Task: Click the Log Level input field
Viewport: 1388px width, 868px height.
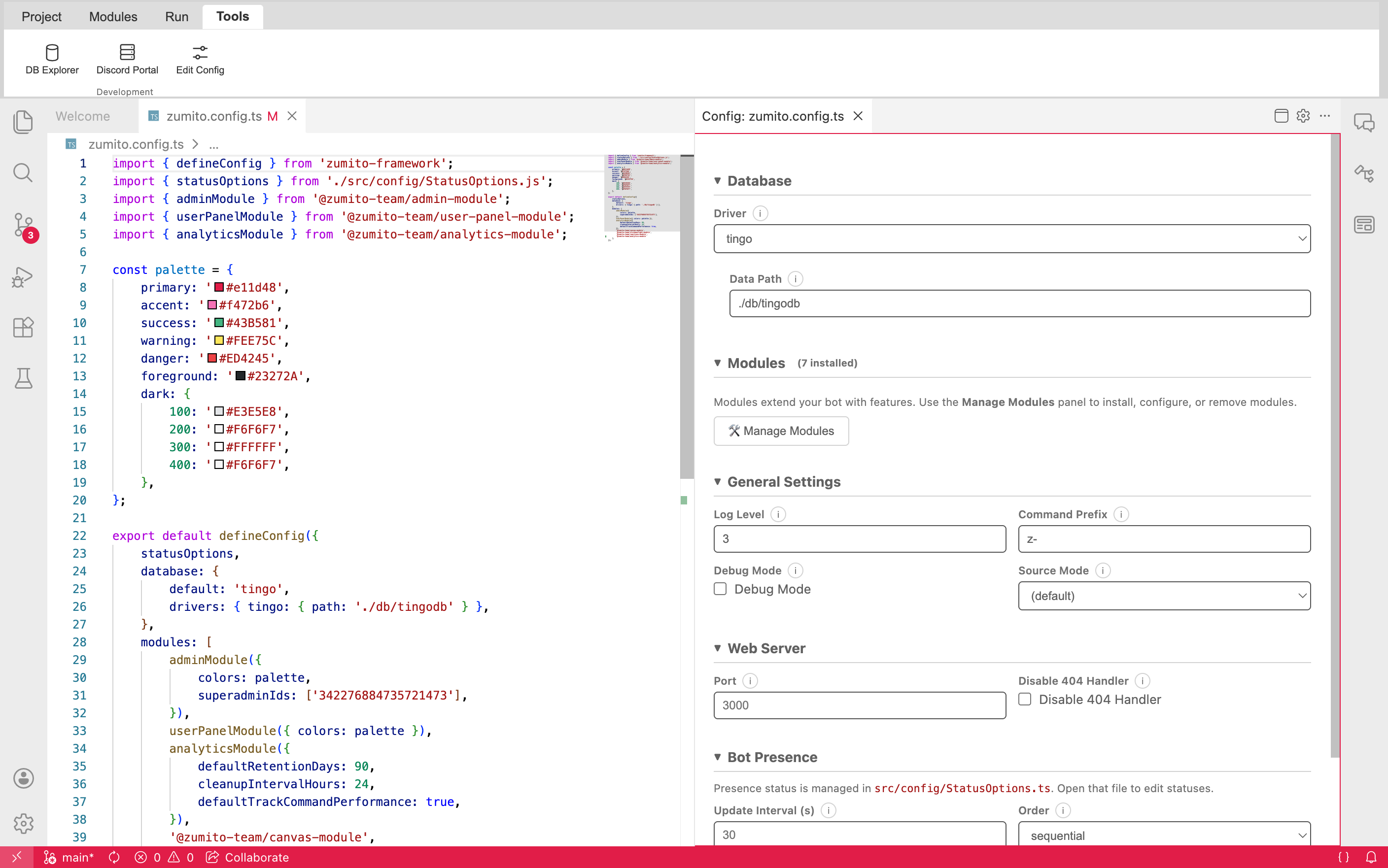Action: pos(860,539)
